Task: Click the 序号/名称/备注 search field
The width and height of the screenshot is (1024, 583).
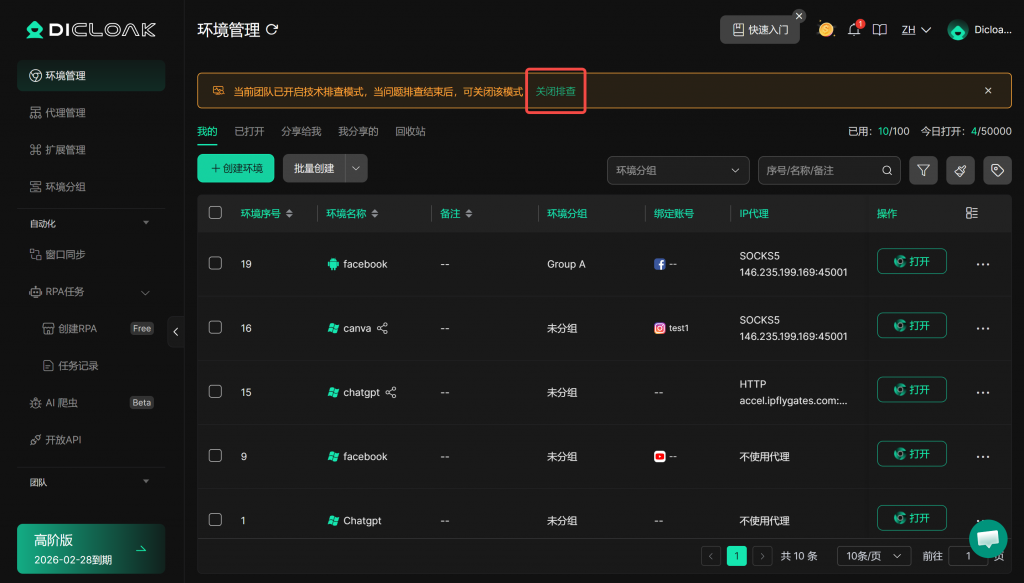Action: [x=820, y=171]
